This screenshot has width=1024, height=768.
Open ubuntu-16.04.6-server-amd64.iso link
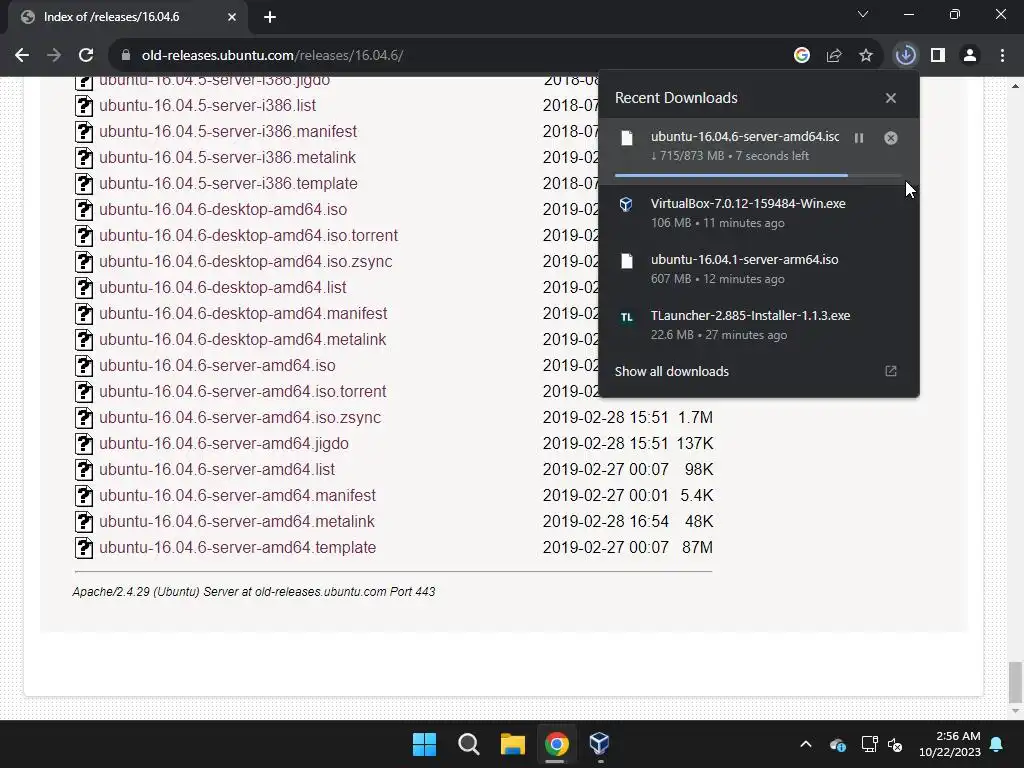pyautogui.click(x=217, y=366)
